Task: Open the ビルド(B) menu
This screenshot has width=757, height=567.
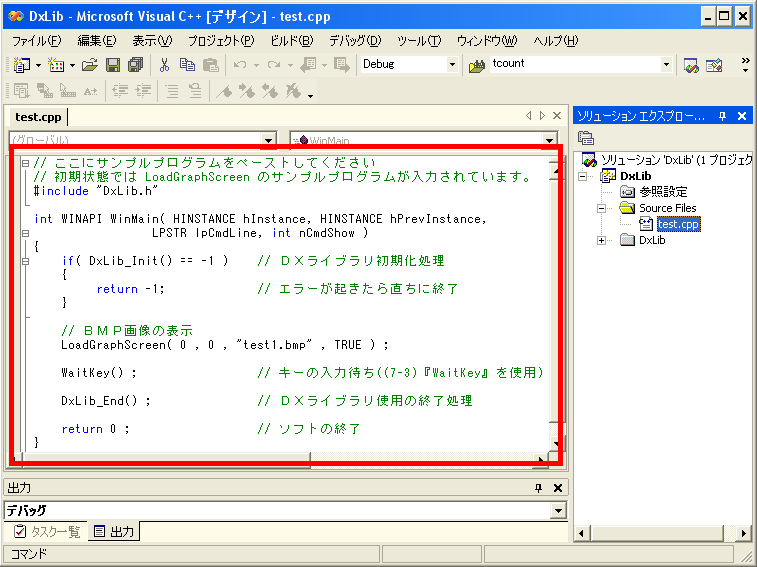Action: (x=292, y=41)
